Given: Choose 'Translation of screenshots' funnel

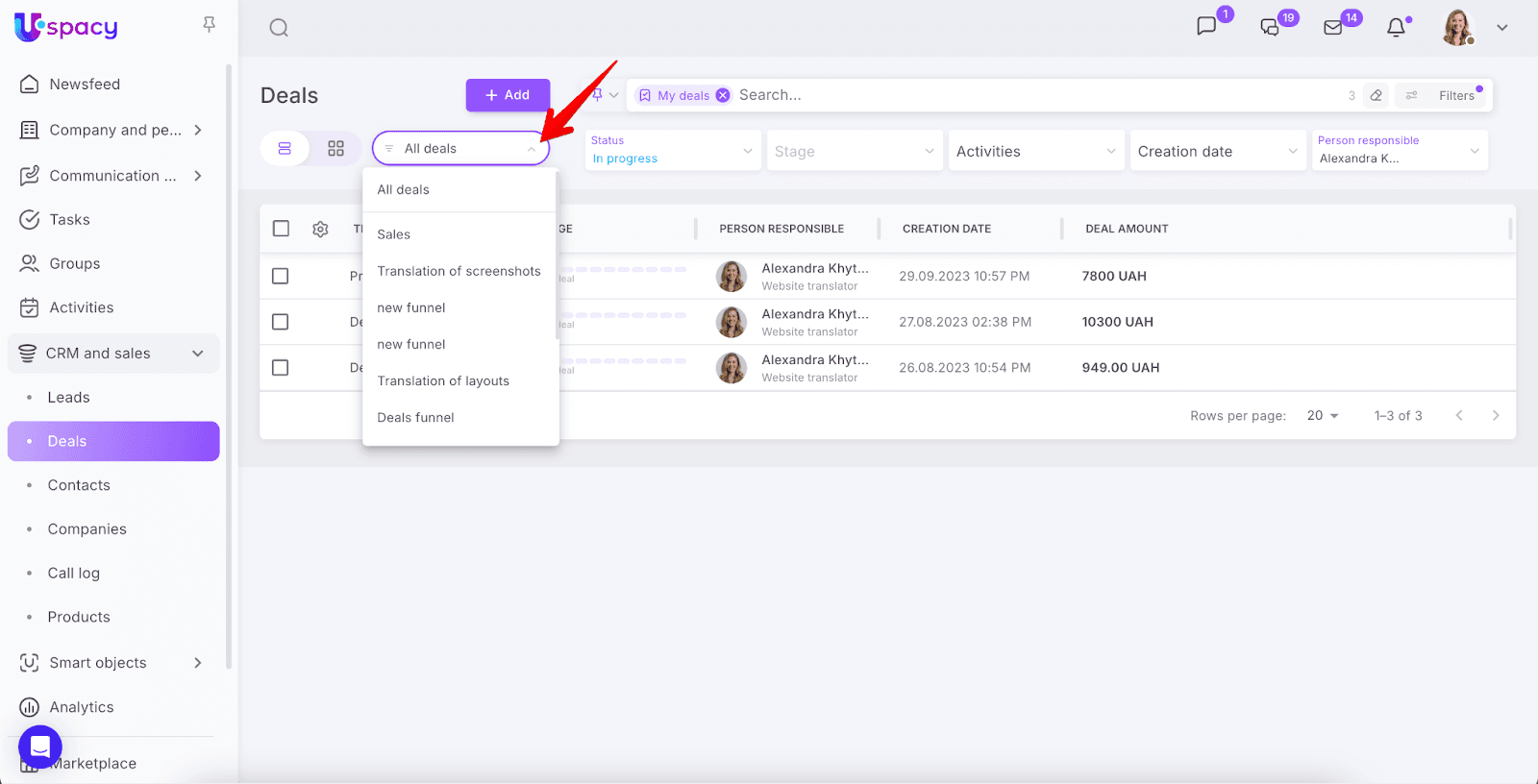Looking at the screenshot, I should point(459,271).
